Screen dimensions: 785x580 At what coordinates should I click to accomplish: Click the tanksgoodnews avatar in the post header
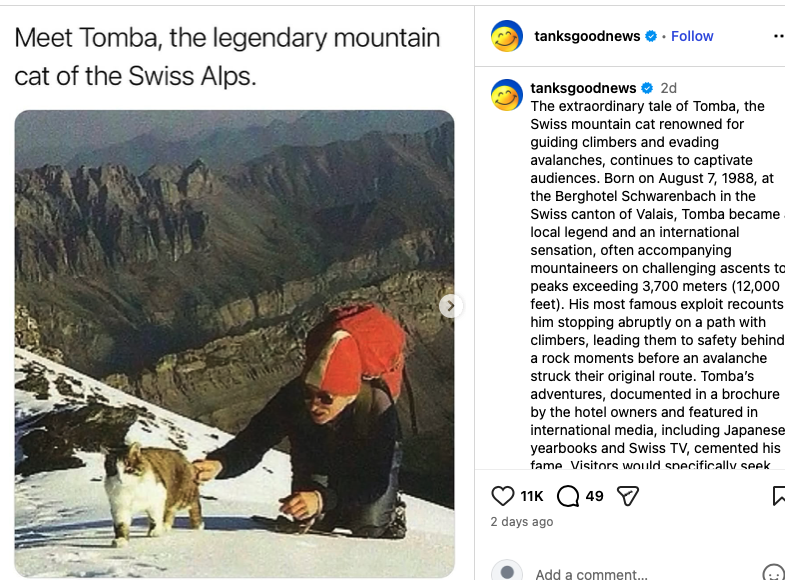click(x=507, y=36)
